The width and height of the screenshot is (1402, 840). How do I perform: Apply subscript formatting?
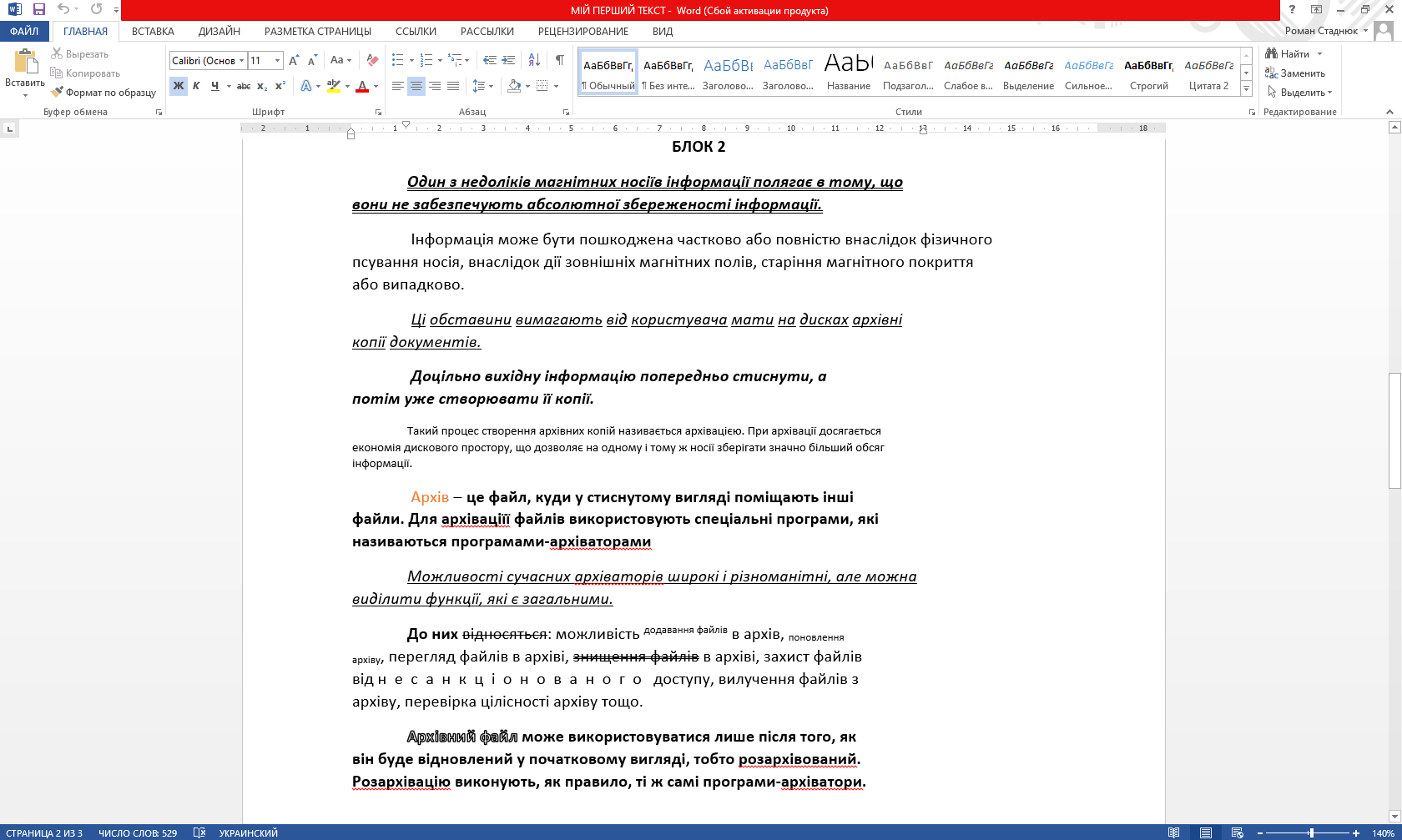(x=262, y=86)
